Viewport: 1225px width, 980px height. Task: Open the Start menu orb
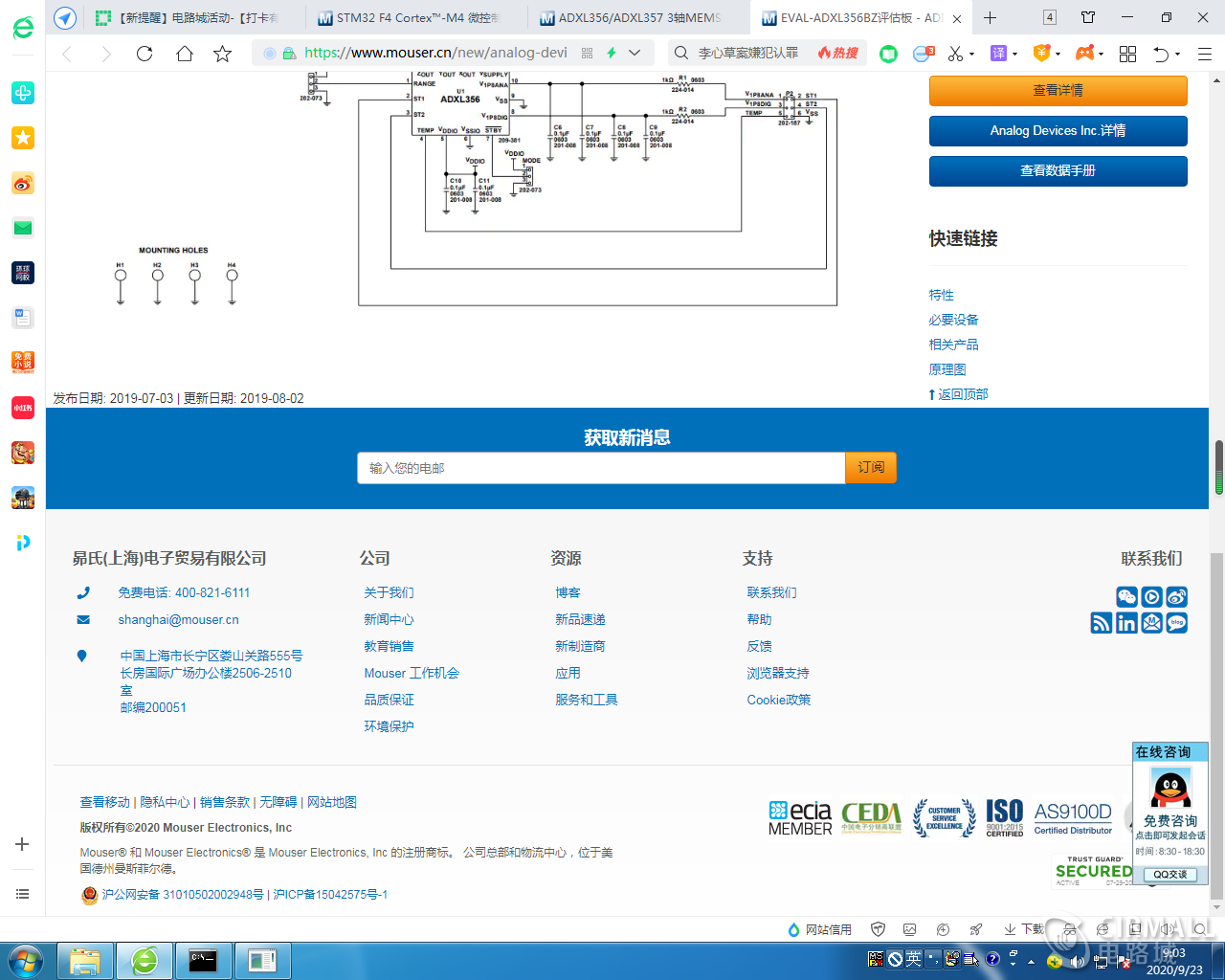point(26,960)
